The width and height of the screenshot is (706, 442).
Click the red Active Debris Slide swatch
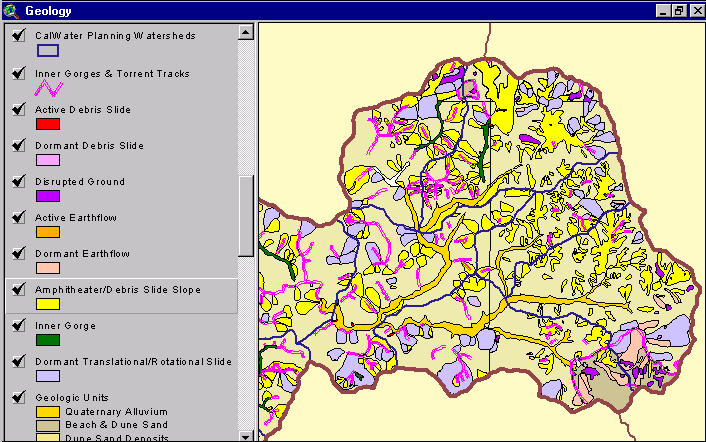coord(48,124)
